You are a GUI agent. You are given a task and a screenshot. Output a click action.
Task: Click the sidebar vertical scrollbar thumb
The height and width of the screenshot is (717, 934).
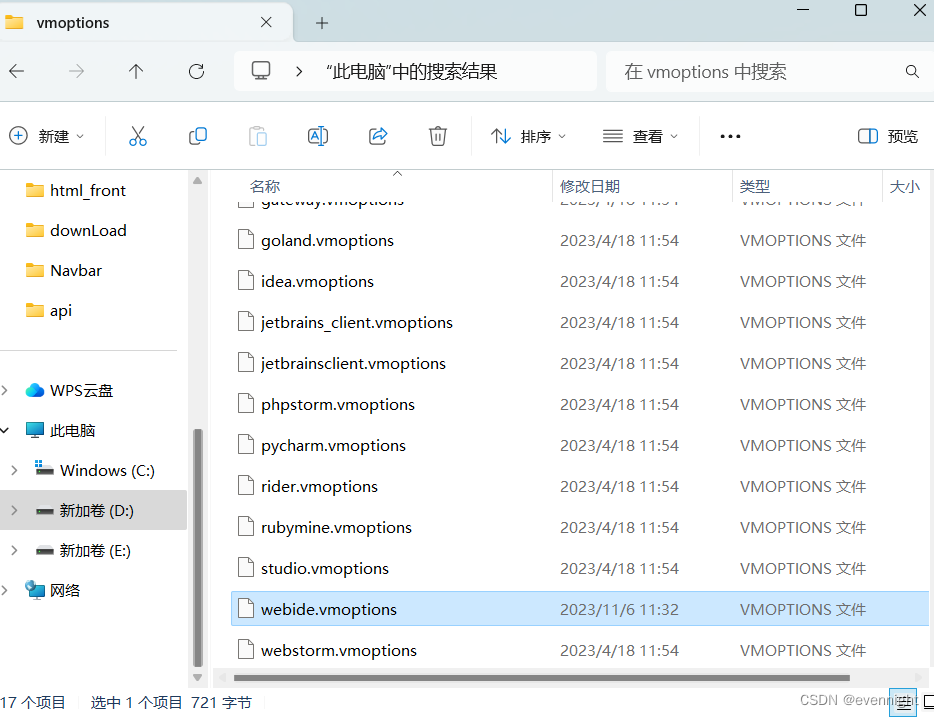(x=198, y=548)
